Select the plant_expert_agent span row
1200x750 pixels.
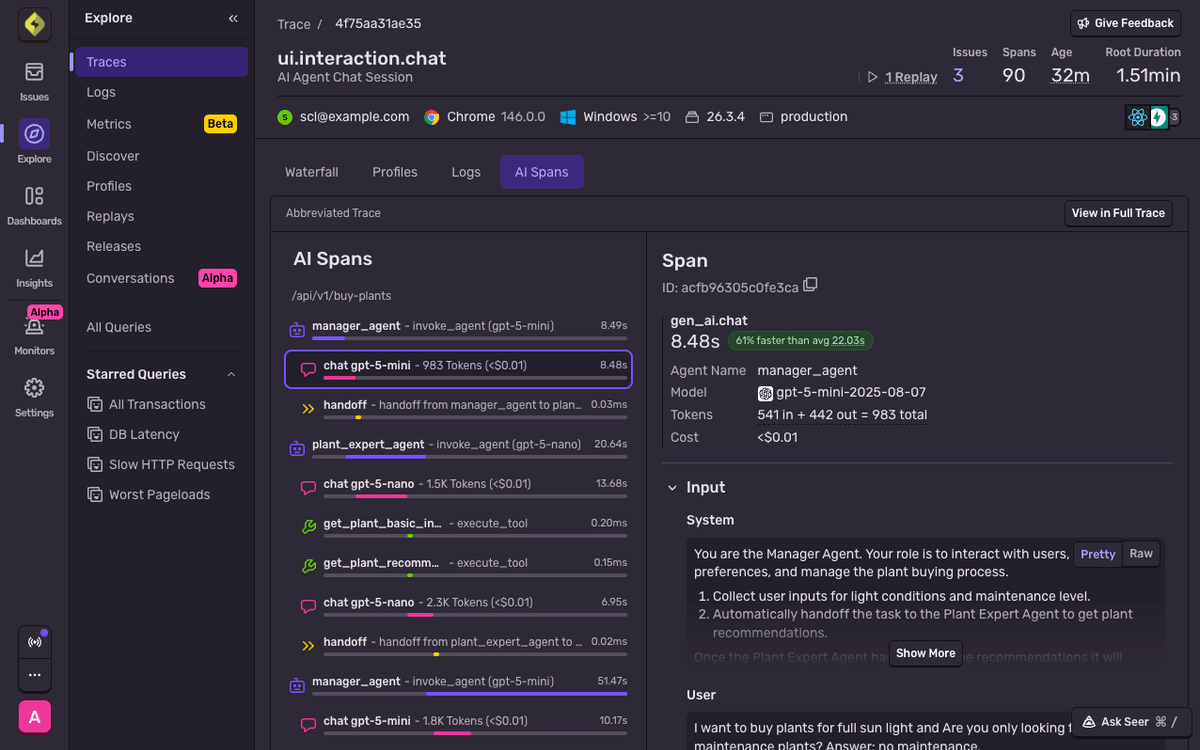pos(370,443)
